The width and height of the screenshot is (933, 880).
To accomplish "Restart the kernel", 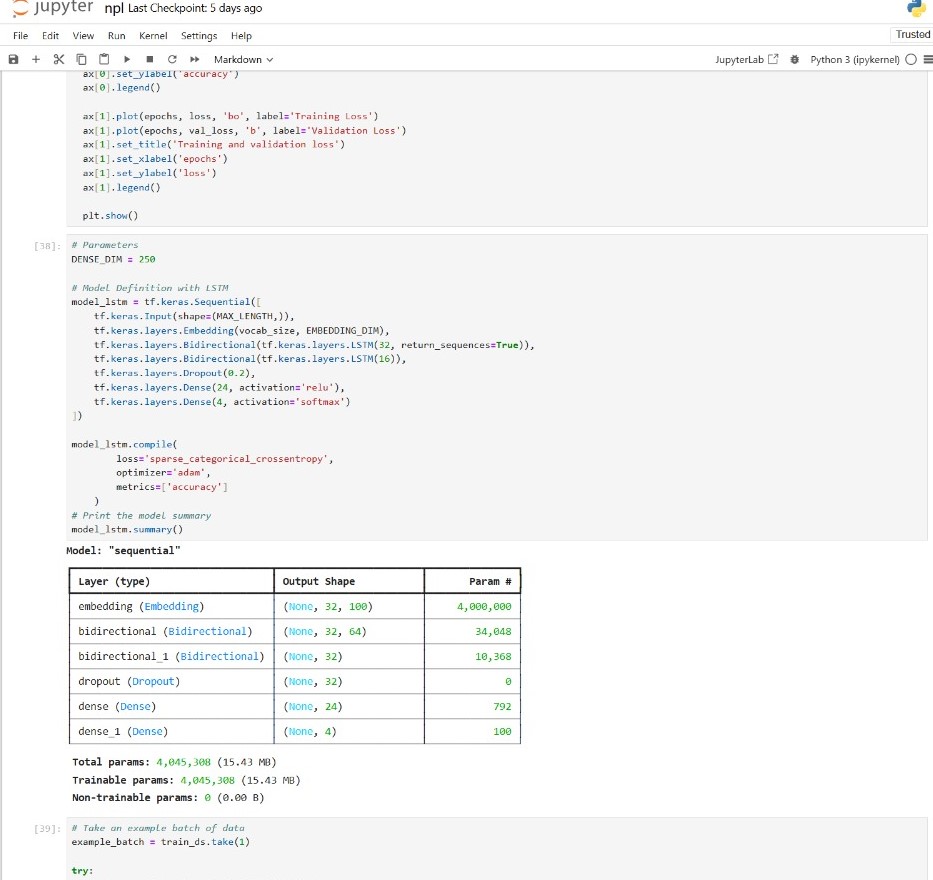I will pos(171,60).
